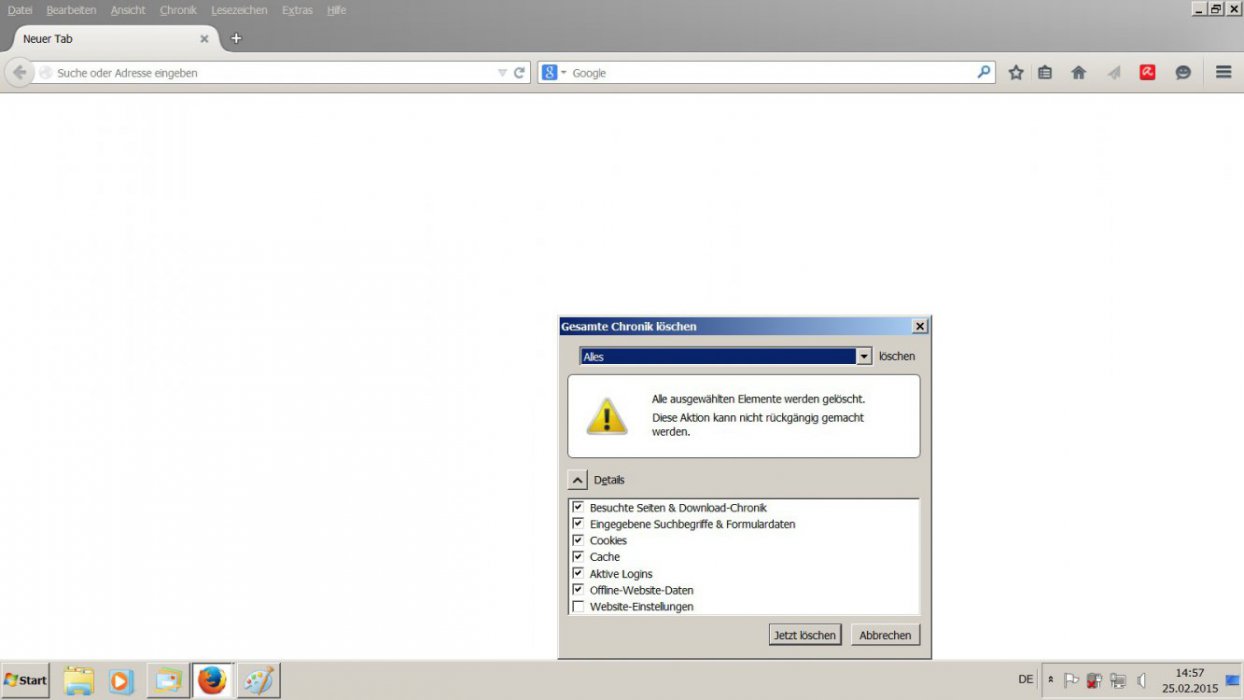Enable the Website-Einstellungen checkbox
The height and width of the screenshot is (700, 1244).
577,607
